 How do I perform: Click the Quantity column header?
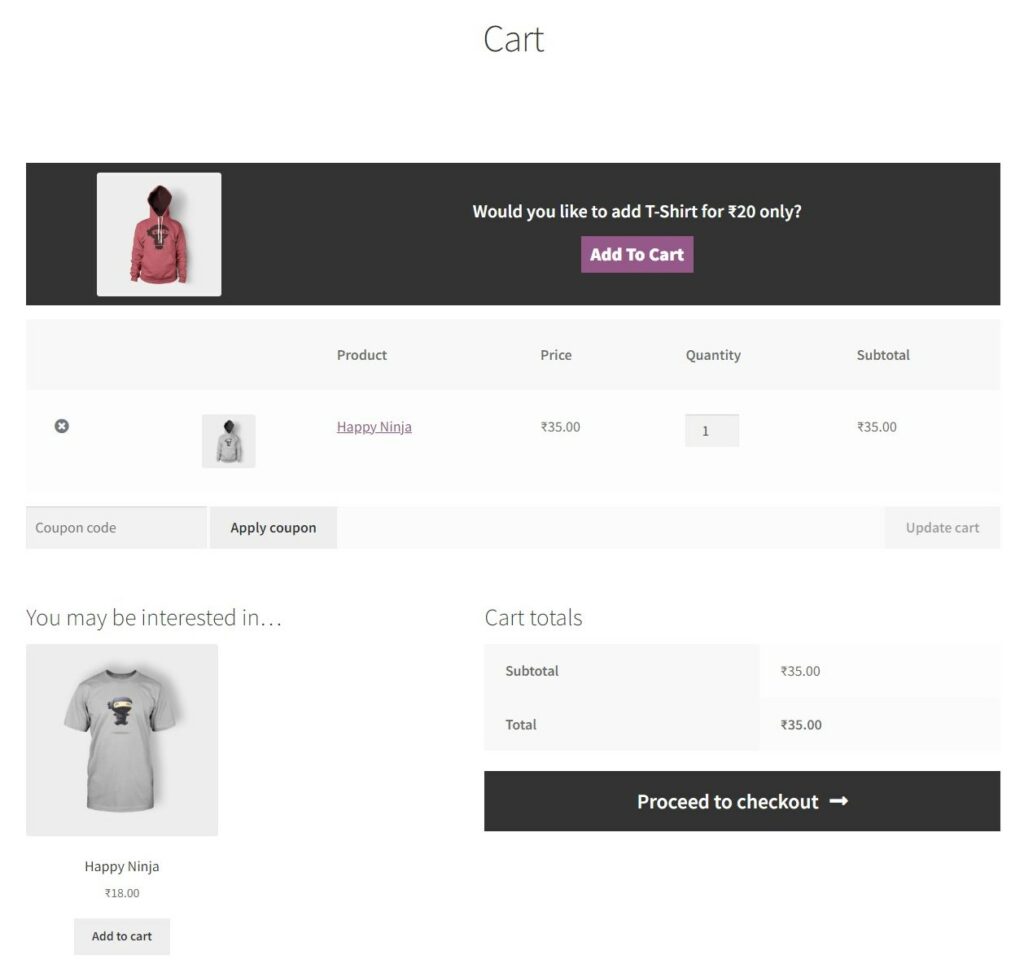[713, 355]
